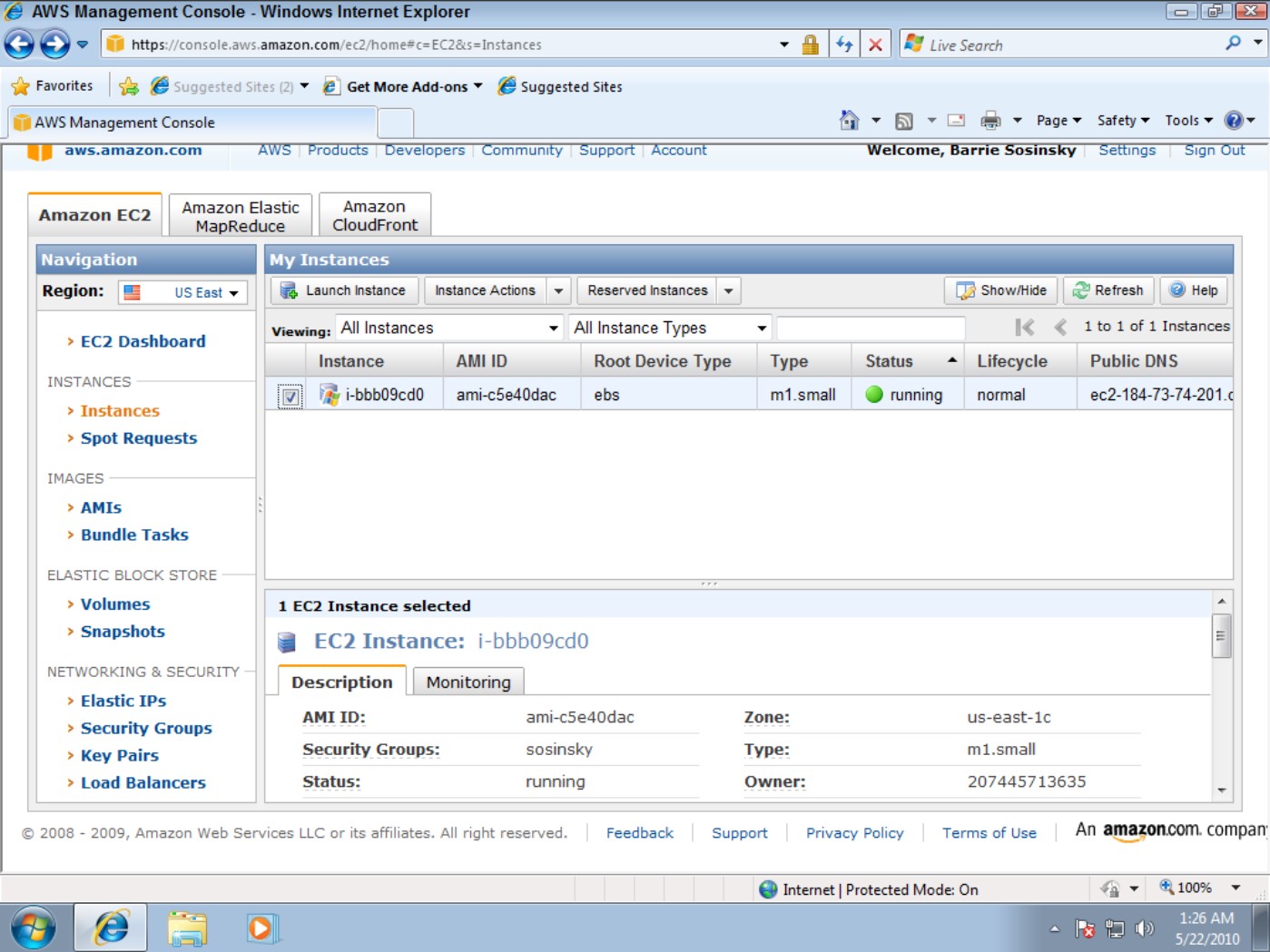Image resolution: width=1270 pixels, height=952 pixels.
Task: Sort the table by Status column
Action: pos(908,361)
